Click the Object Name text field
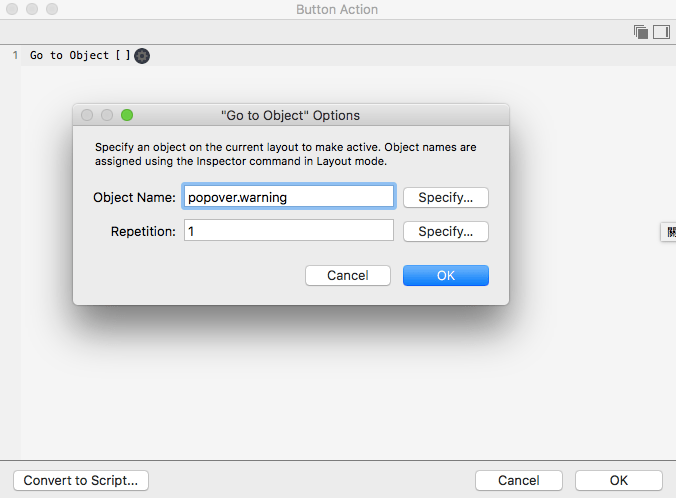The height and width of the screenshot is (498, 676). tap(289, 197)
